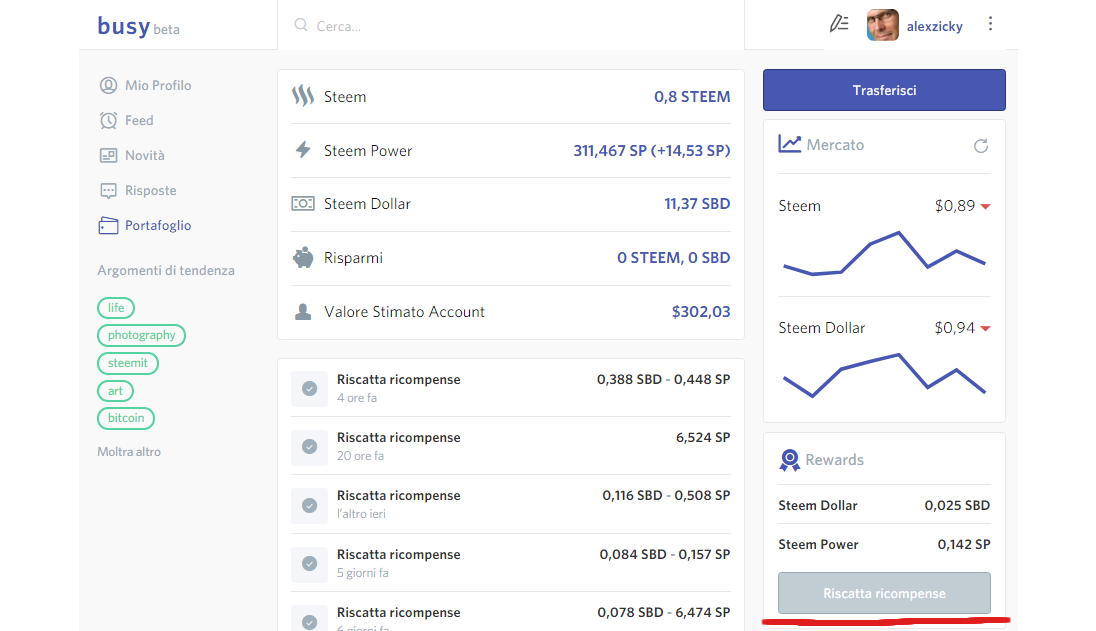Select the photography trending tag
This screenshot has height=631, width=1096.
(141, 335)
